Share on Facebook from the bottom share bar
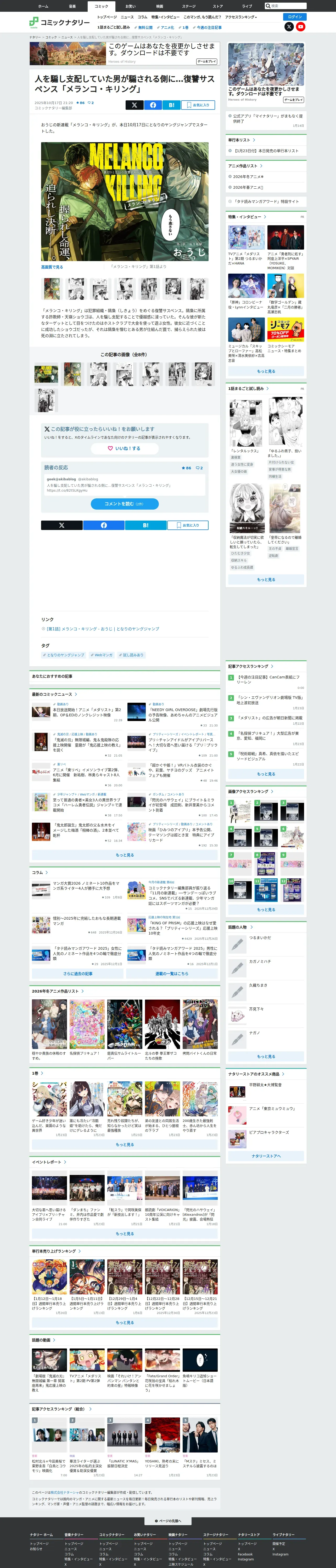 point(104,525)
